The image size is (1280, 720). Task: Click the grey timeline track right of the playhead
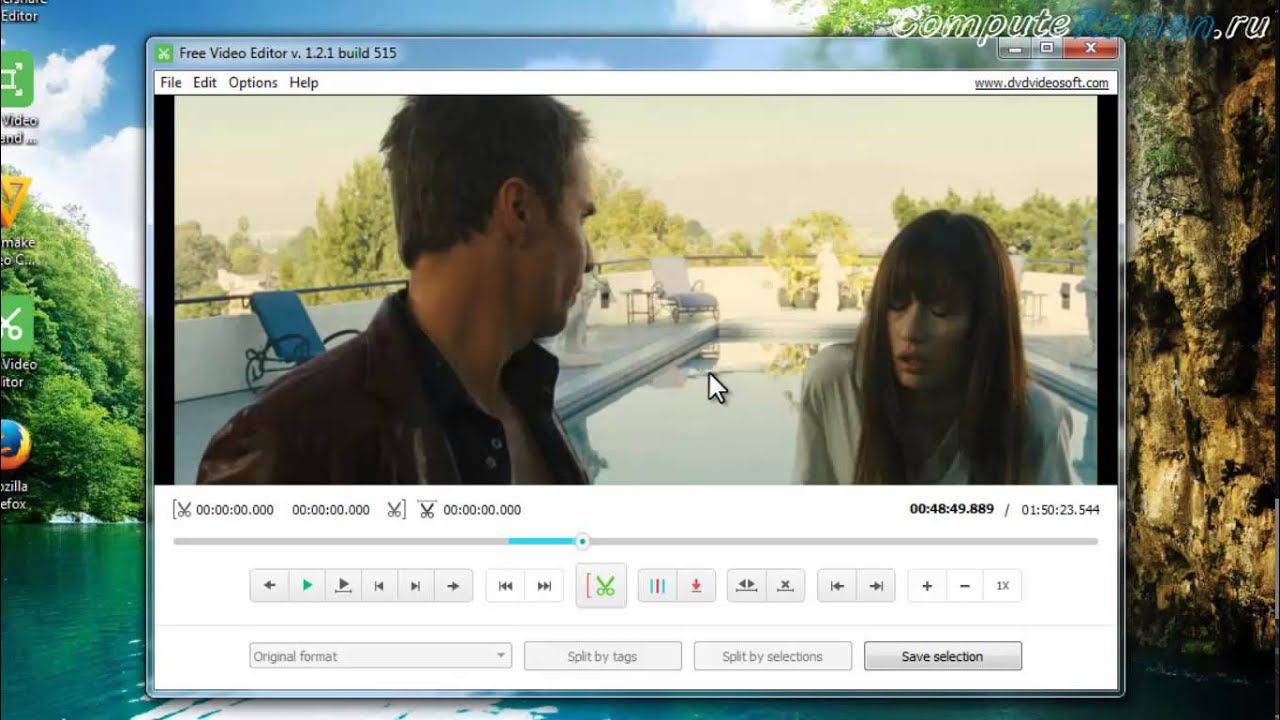pos(843,541)
